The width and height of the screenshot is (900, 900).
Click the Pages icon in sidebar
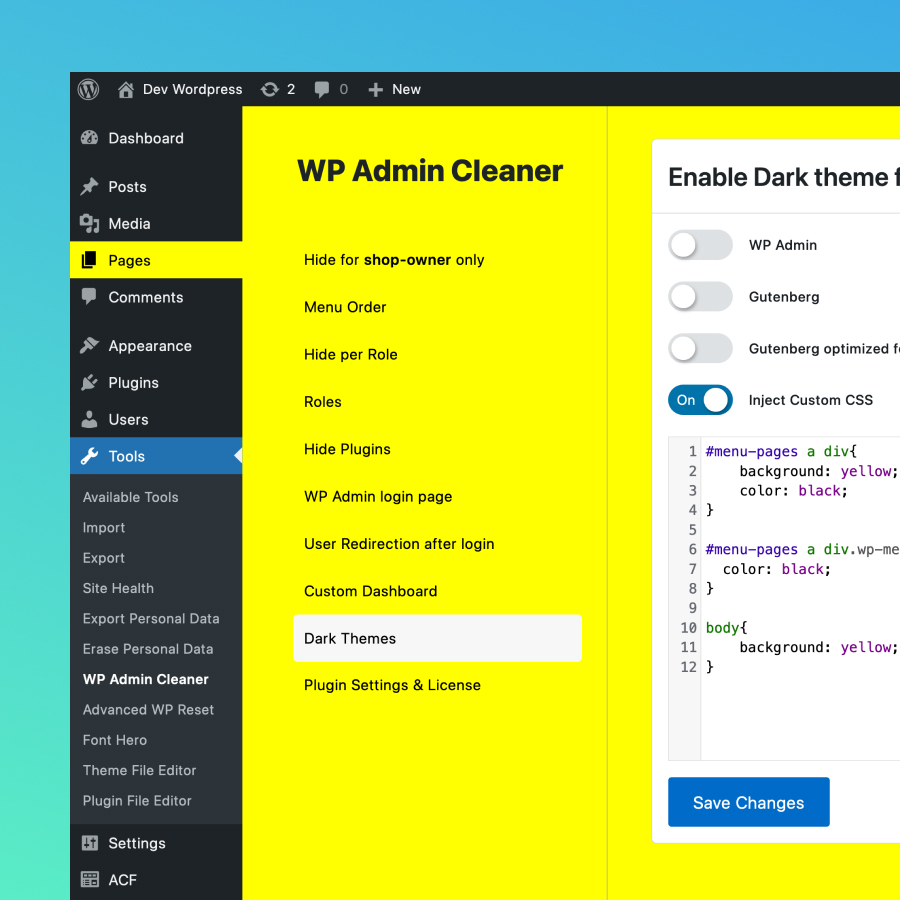[89, 260]
